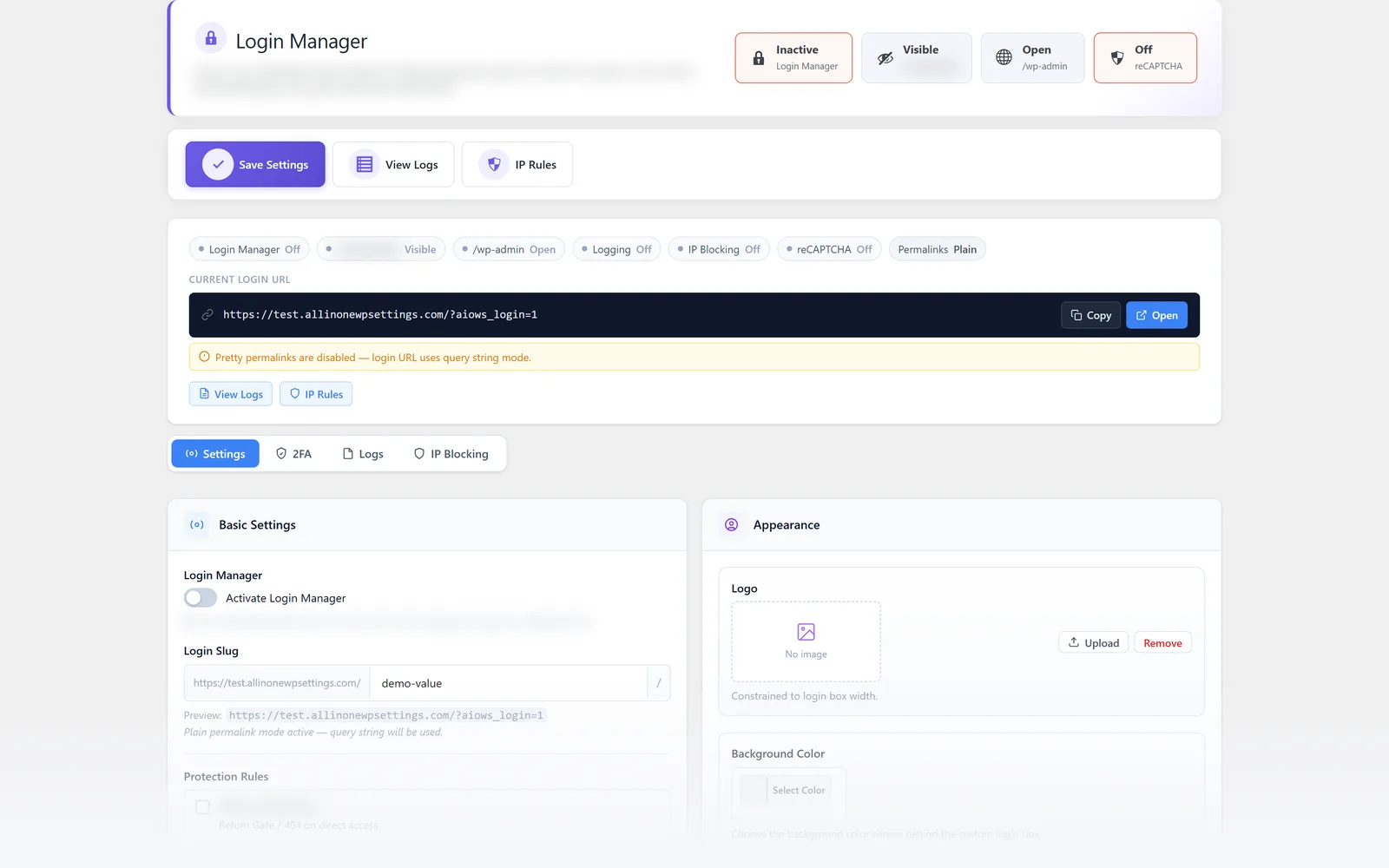Select the current login URL text
This screenshot has height=868, width=1389.
point(380,314)
